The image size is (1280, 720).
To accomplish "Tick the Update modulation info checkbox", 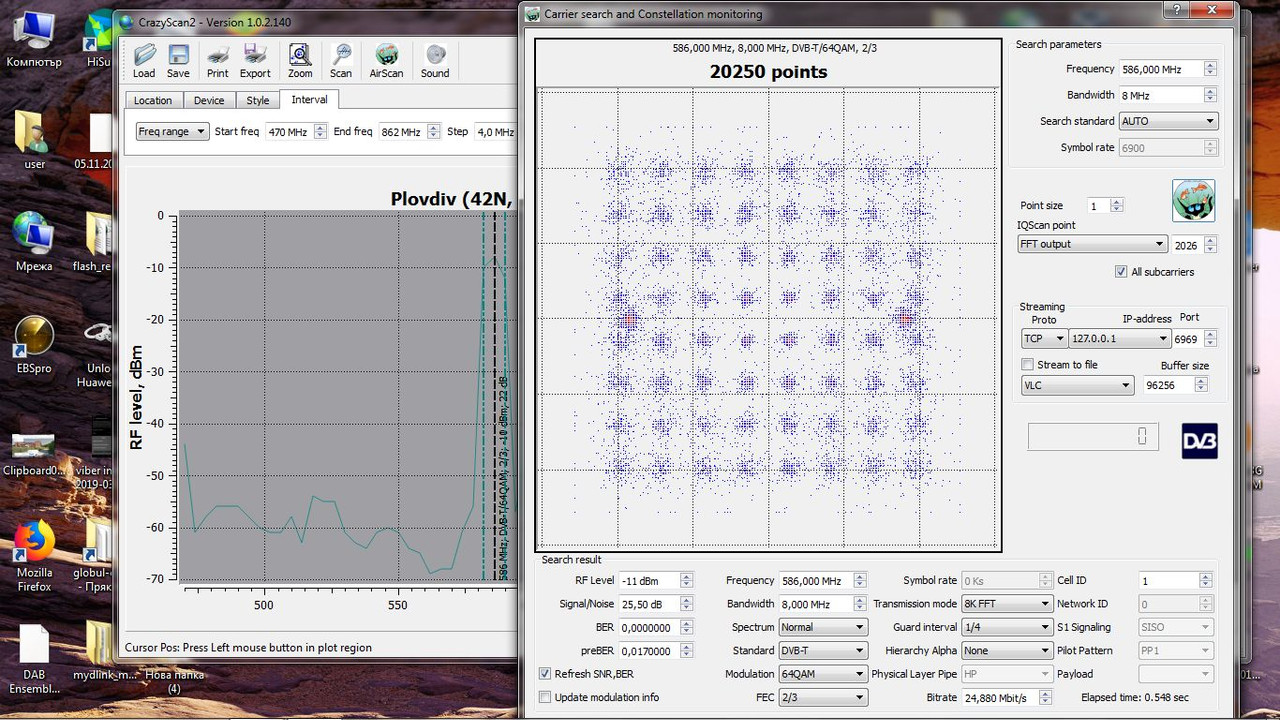I will click(x=545, y=697).
